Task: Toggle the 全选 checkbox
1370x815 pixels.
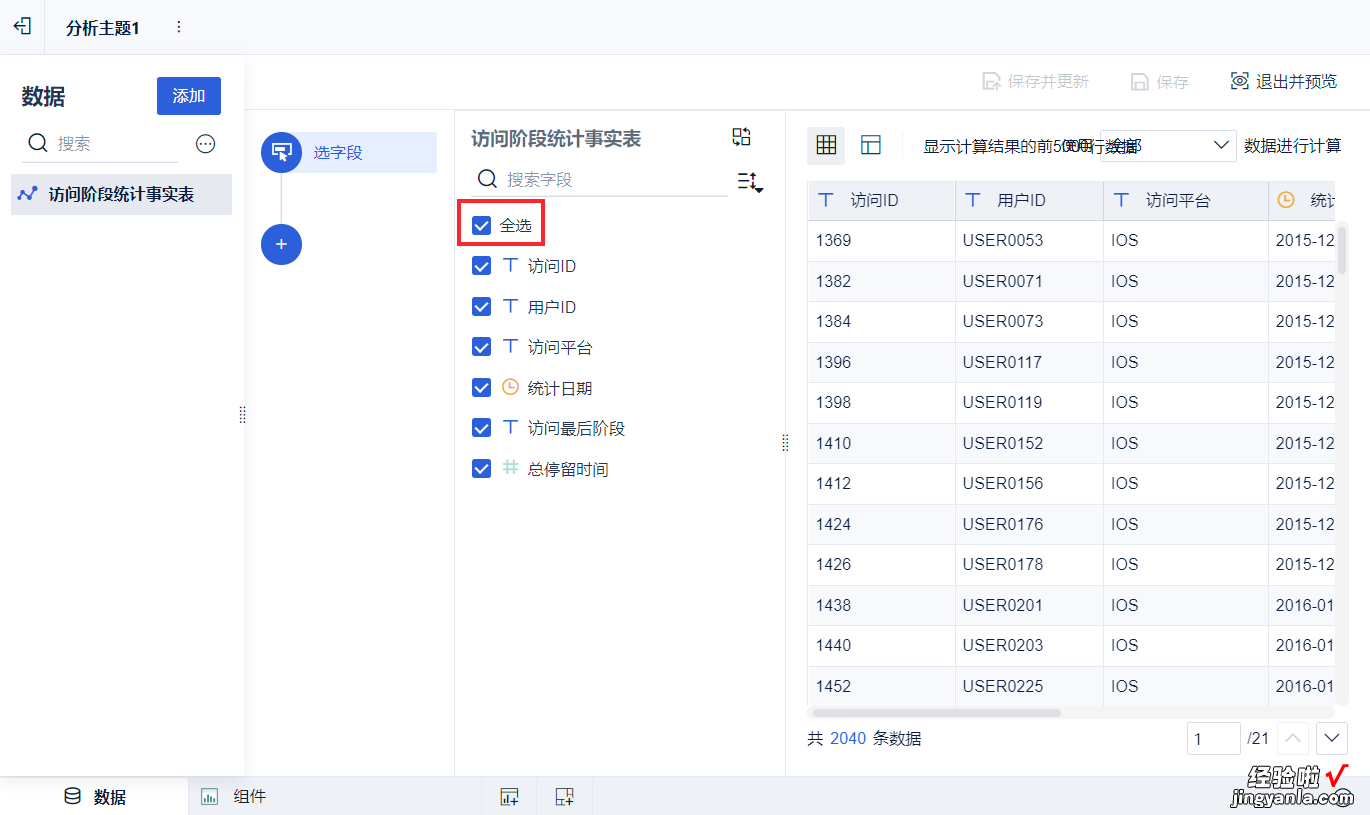Action: pos(481,226)
